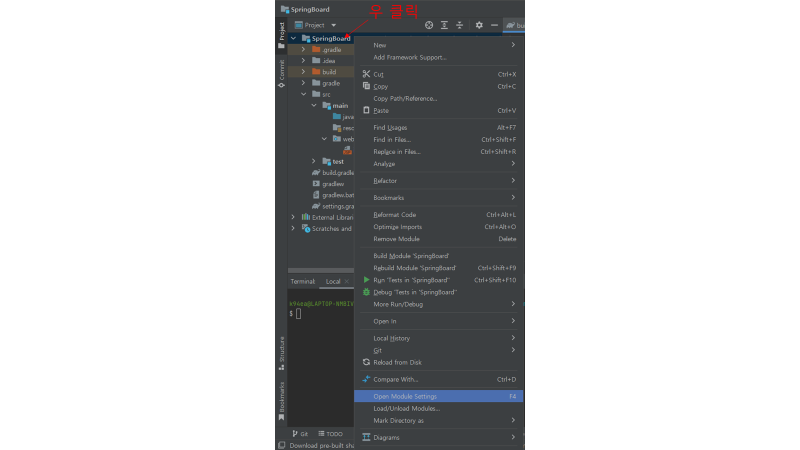This screenshot has height=450, width=800.
Task: Collapse the SpringBoard root node
Action: tap(292, 38)
